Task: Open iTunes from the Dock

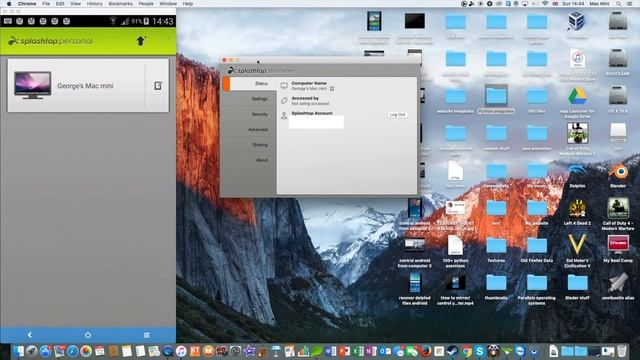Action: [x=181, y=351]
